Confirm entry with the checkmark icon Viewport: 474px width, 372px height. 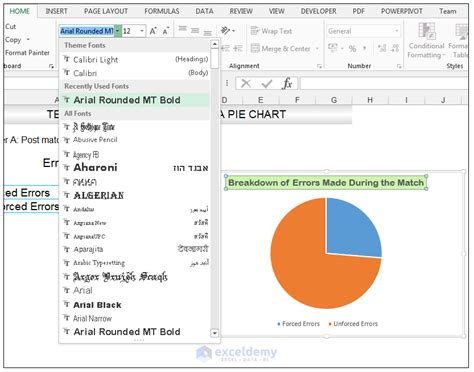point(267,83)
